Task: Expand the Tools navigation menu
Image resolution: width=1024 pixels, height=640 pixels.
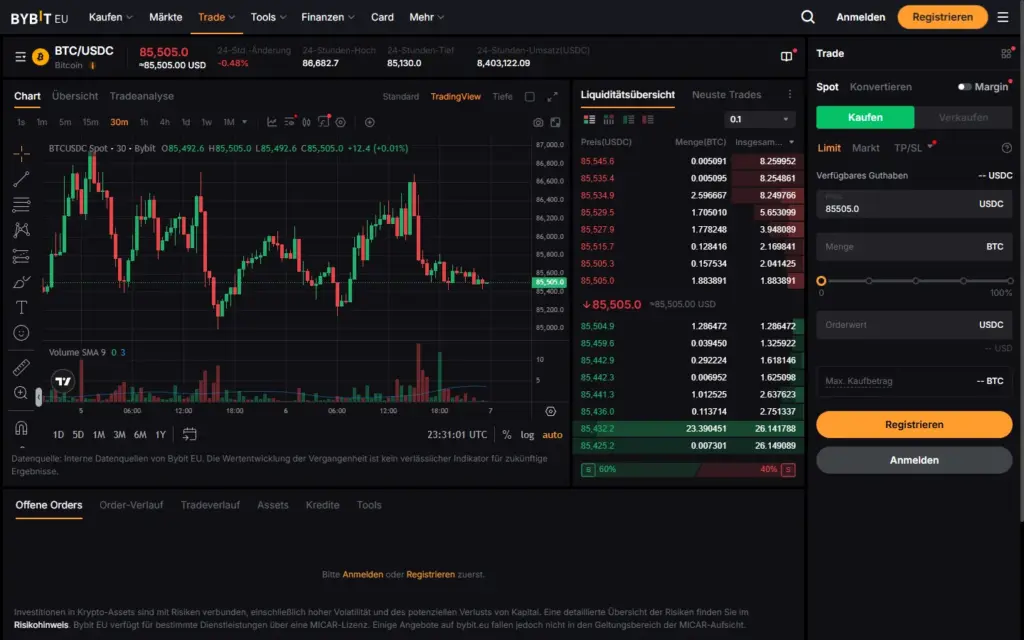Action: point(268,17)
